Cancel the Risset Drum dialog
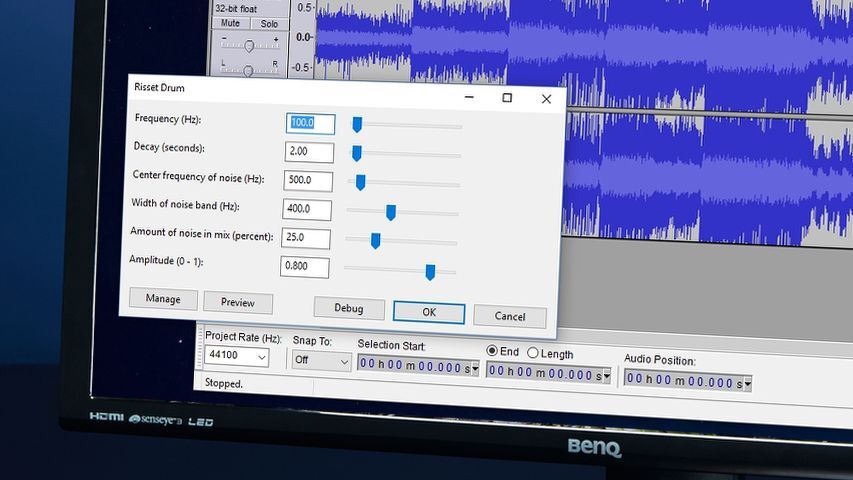This screenshot has width=853, height=480. (x=510, y=317)
